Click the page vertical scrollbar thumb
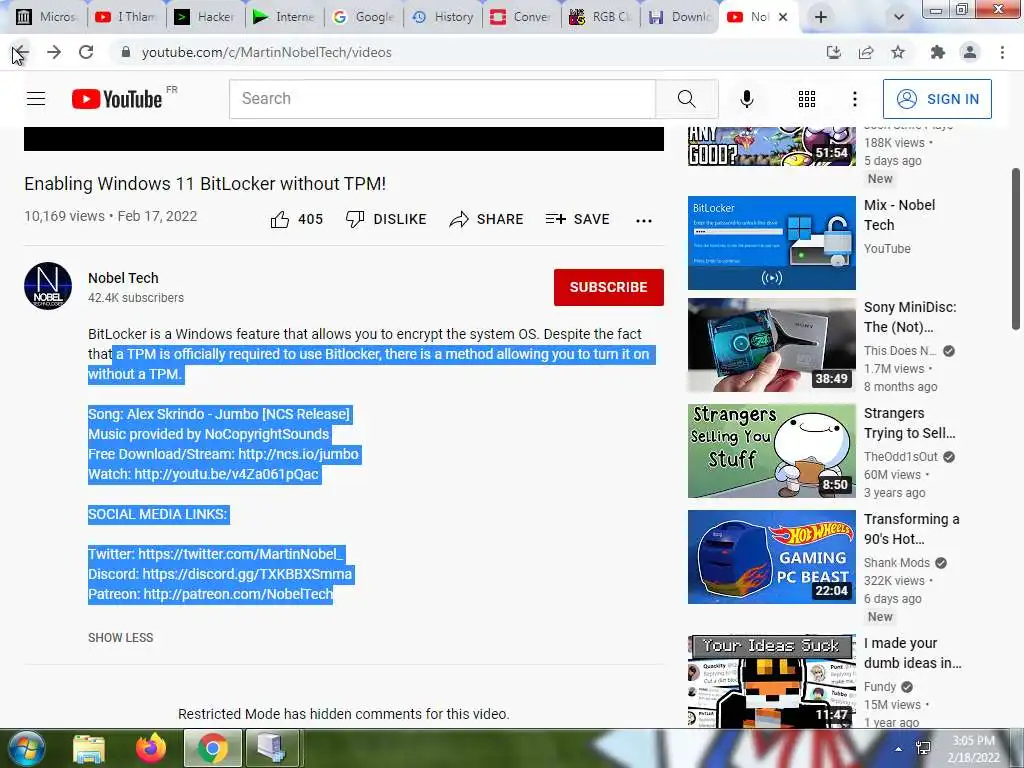The image size is (1024, 768). pos(1016,249)
